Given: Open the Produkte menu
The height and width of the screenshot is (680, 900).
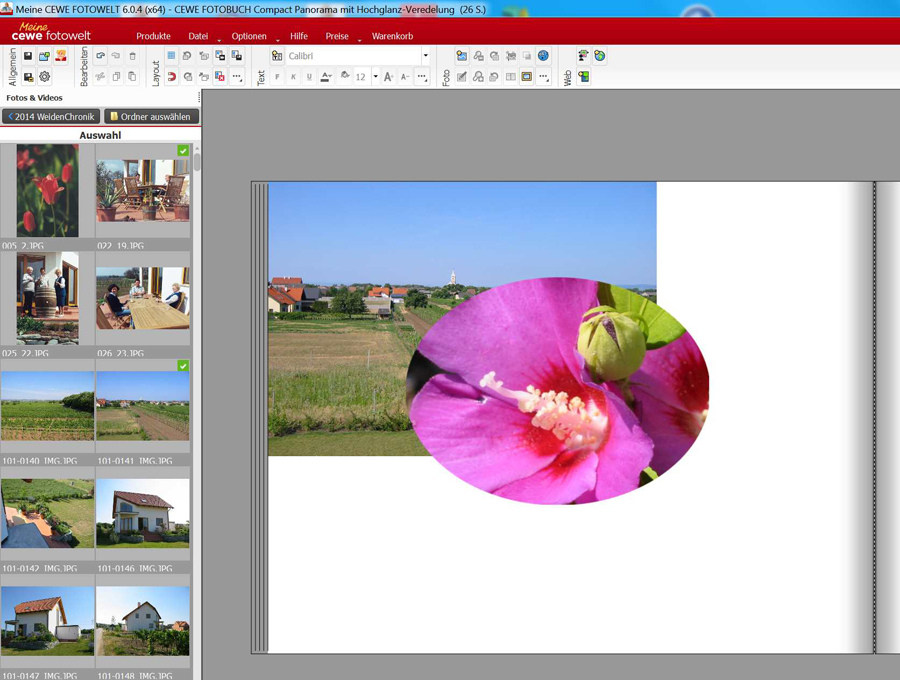Looking at the screenshot, I should (153, 36).
